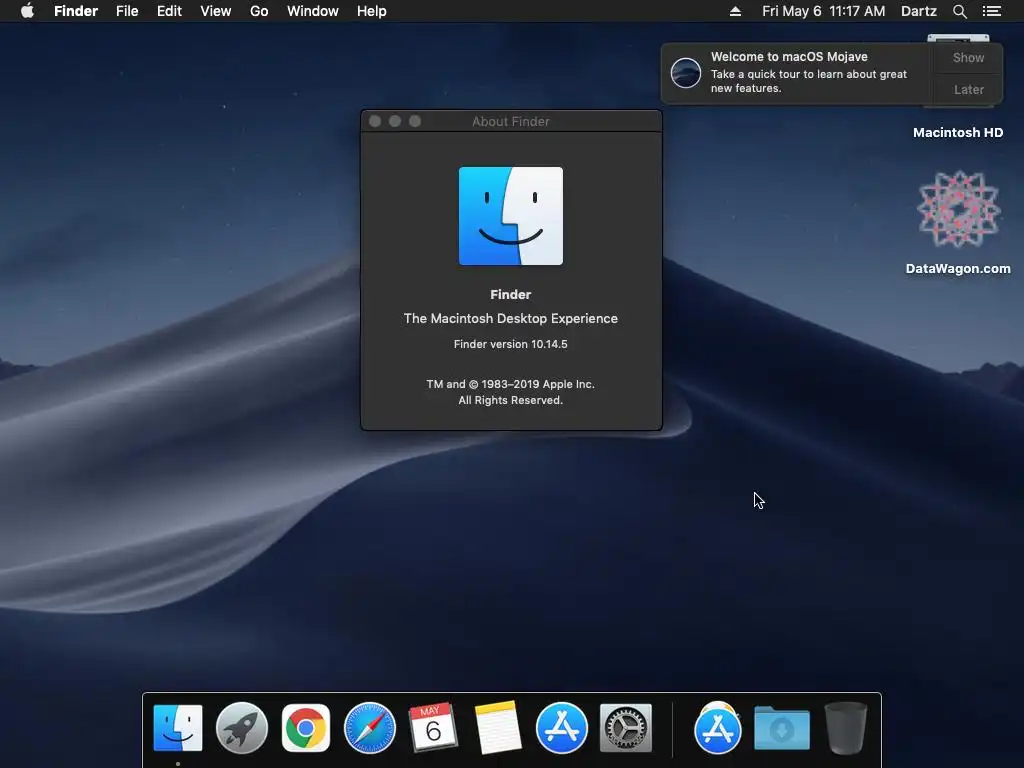Click the Mojave notification thumbnail icon
Viewport: 1024px width, 768px height.
(686, 72)
